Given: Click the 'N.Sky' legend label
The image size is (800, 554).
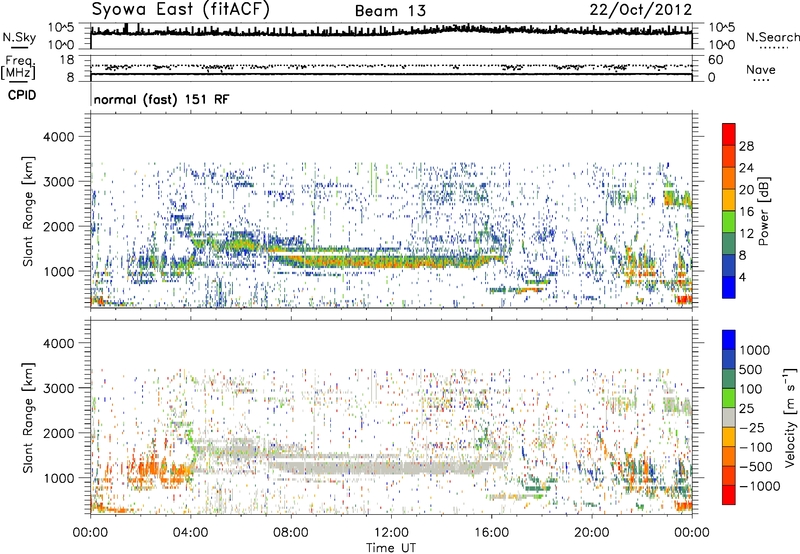Looking at the screenshot, I should click(x=19, y=37).
